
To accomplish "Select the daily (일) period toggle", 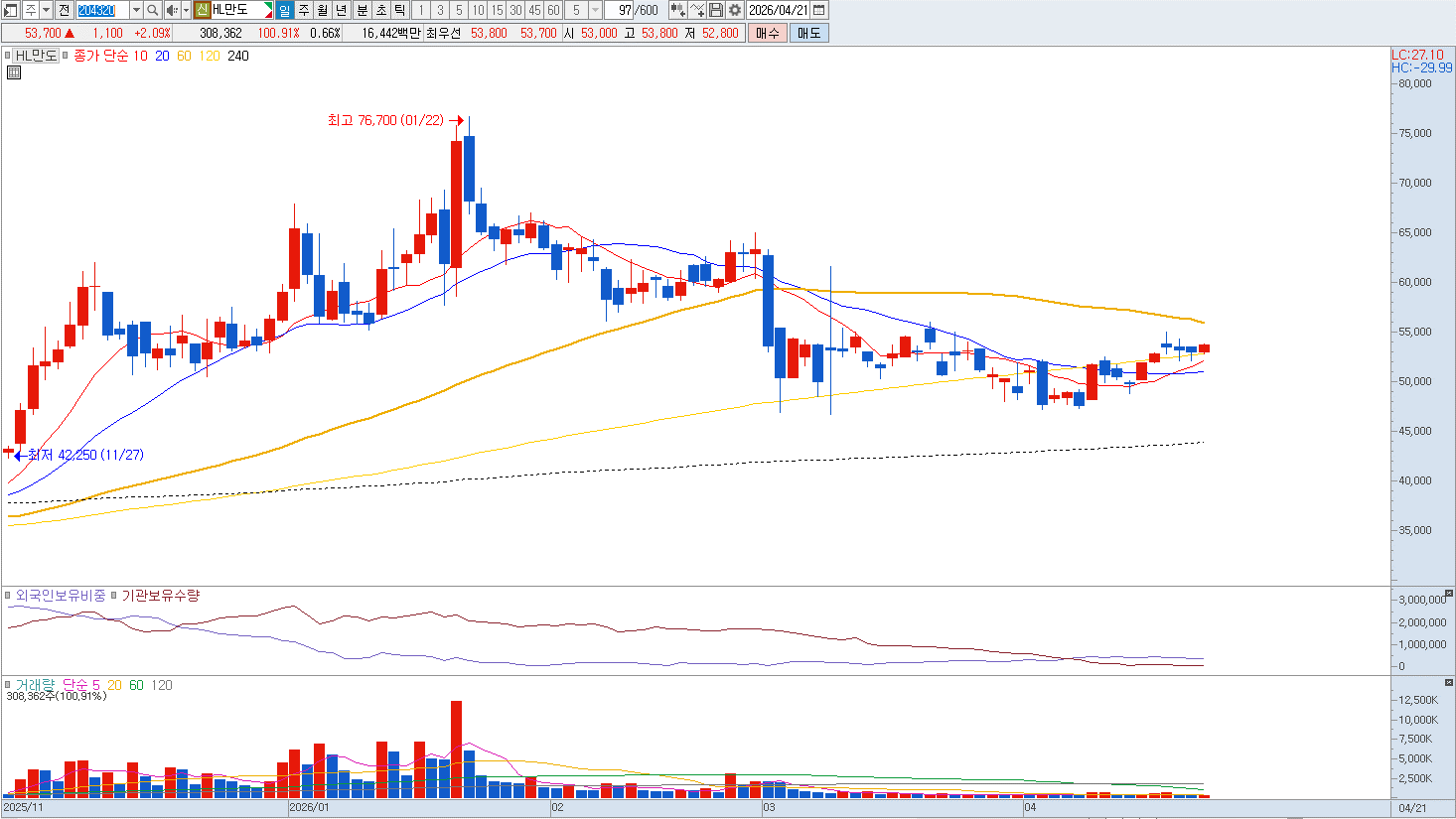I will coord(285,10).
